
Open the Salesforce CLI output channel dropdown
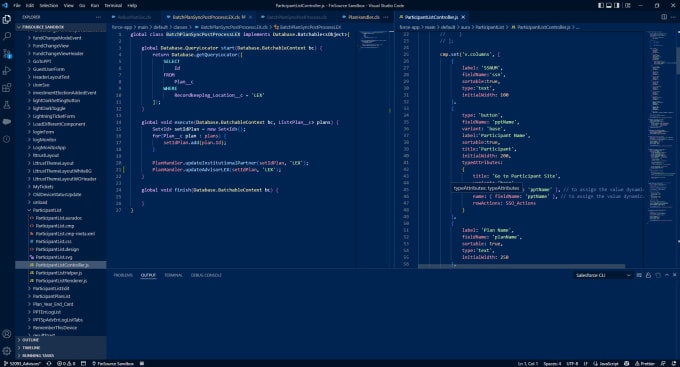602,275
